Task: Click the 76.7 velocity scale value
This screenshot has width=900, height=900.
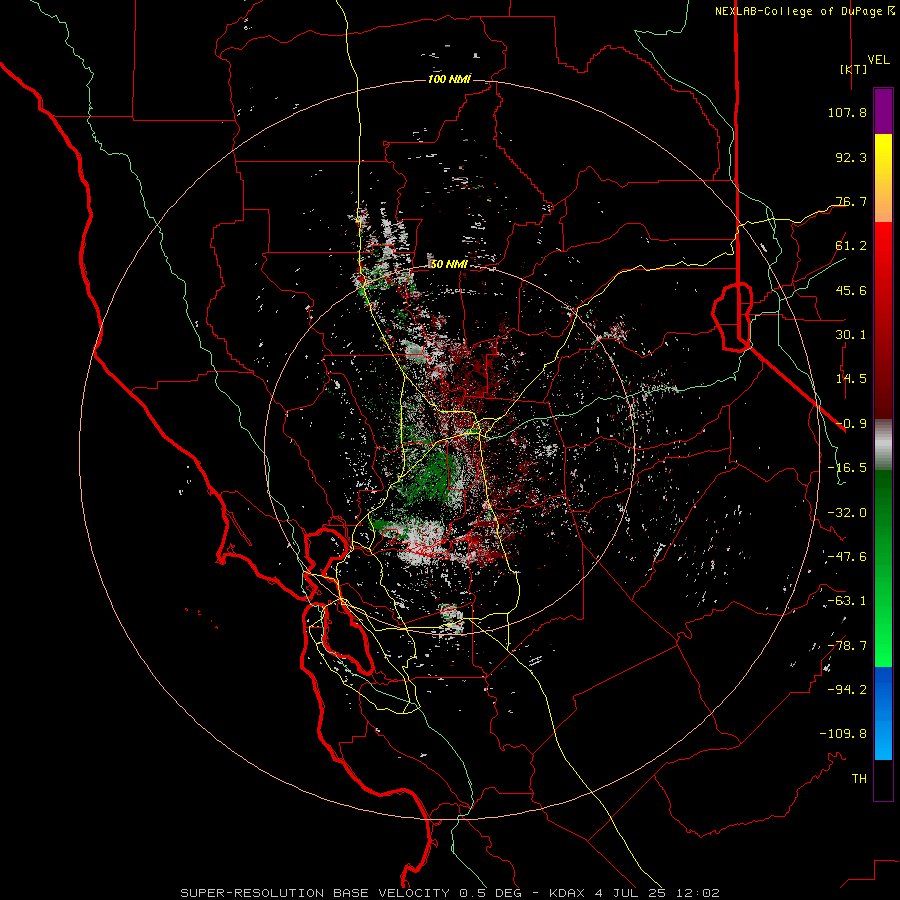Action: 851,201
